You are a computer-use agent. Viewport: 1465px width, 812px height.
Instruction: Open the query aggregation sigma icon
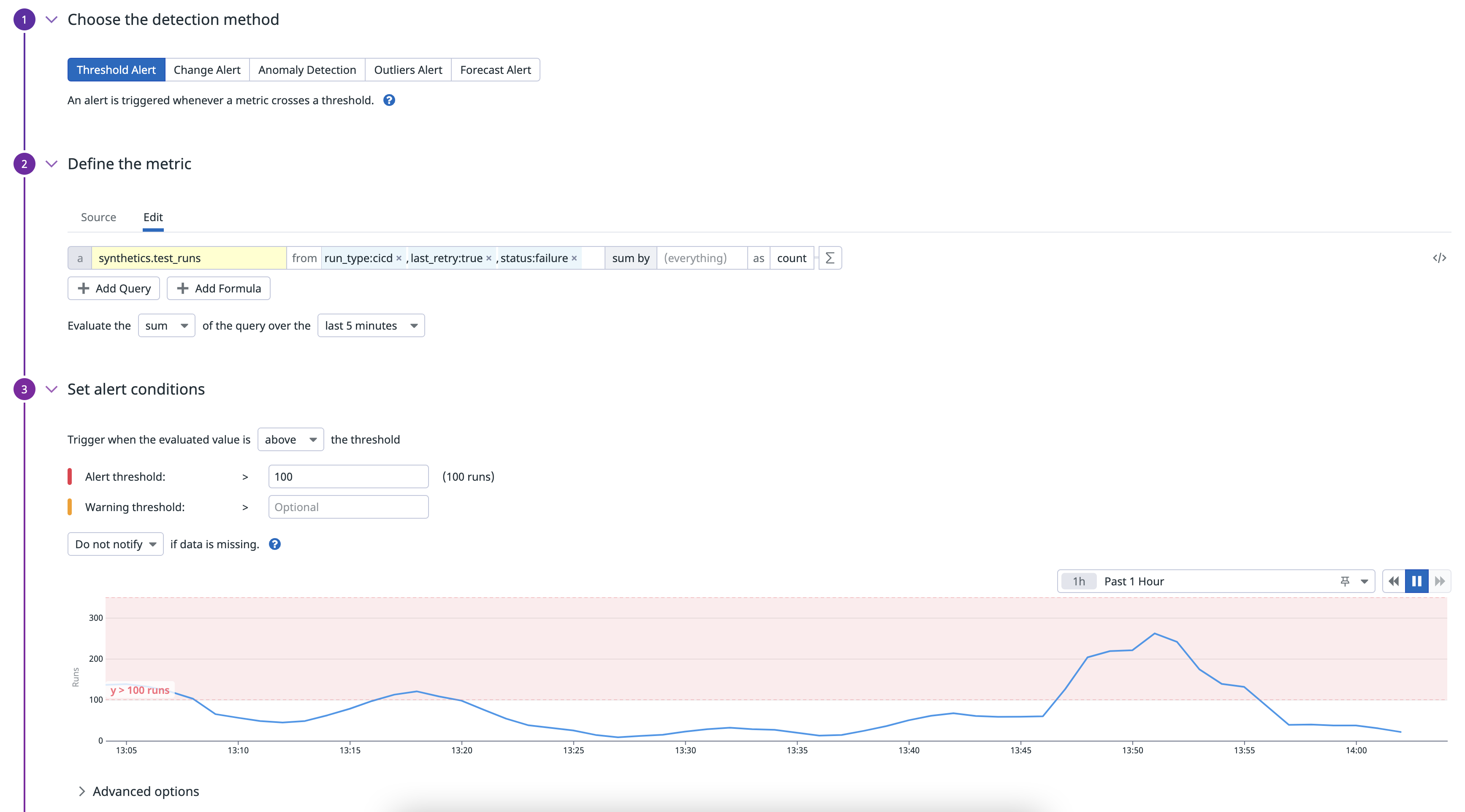(x=830, y=257)
